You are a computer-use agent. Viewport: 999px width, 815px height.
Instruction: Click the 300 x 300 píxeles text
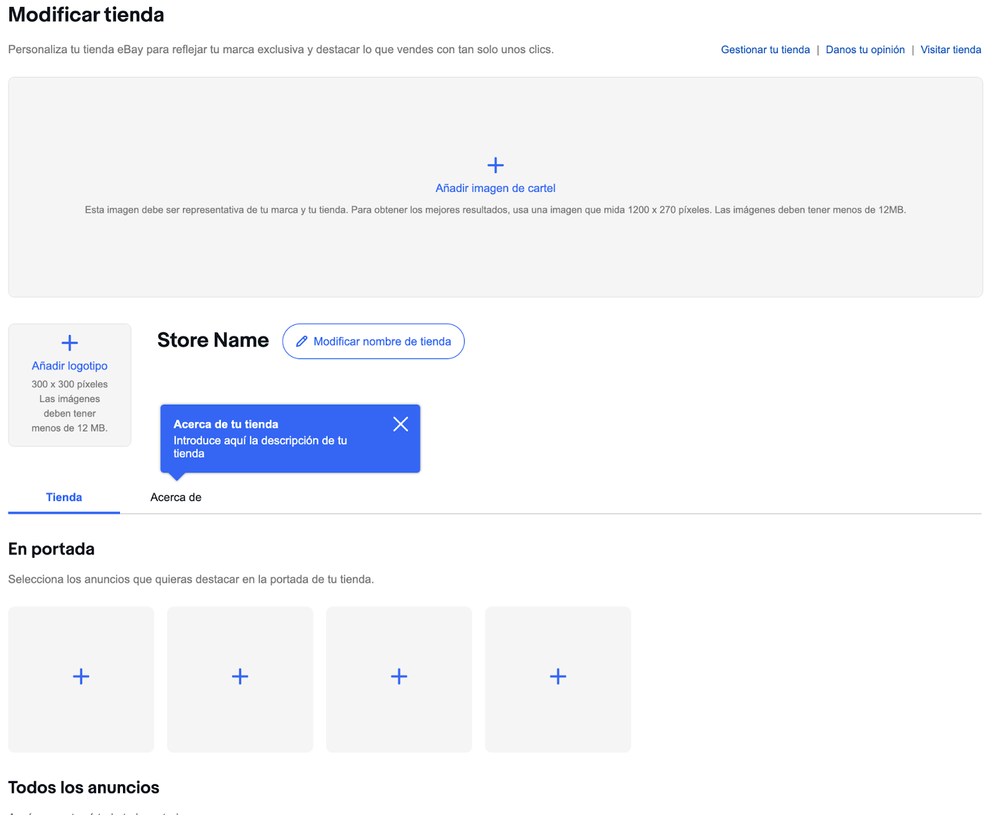[69, 384]
